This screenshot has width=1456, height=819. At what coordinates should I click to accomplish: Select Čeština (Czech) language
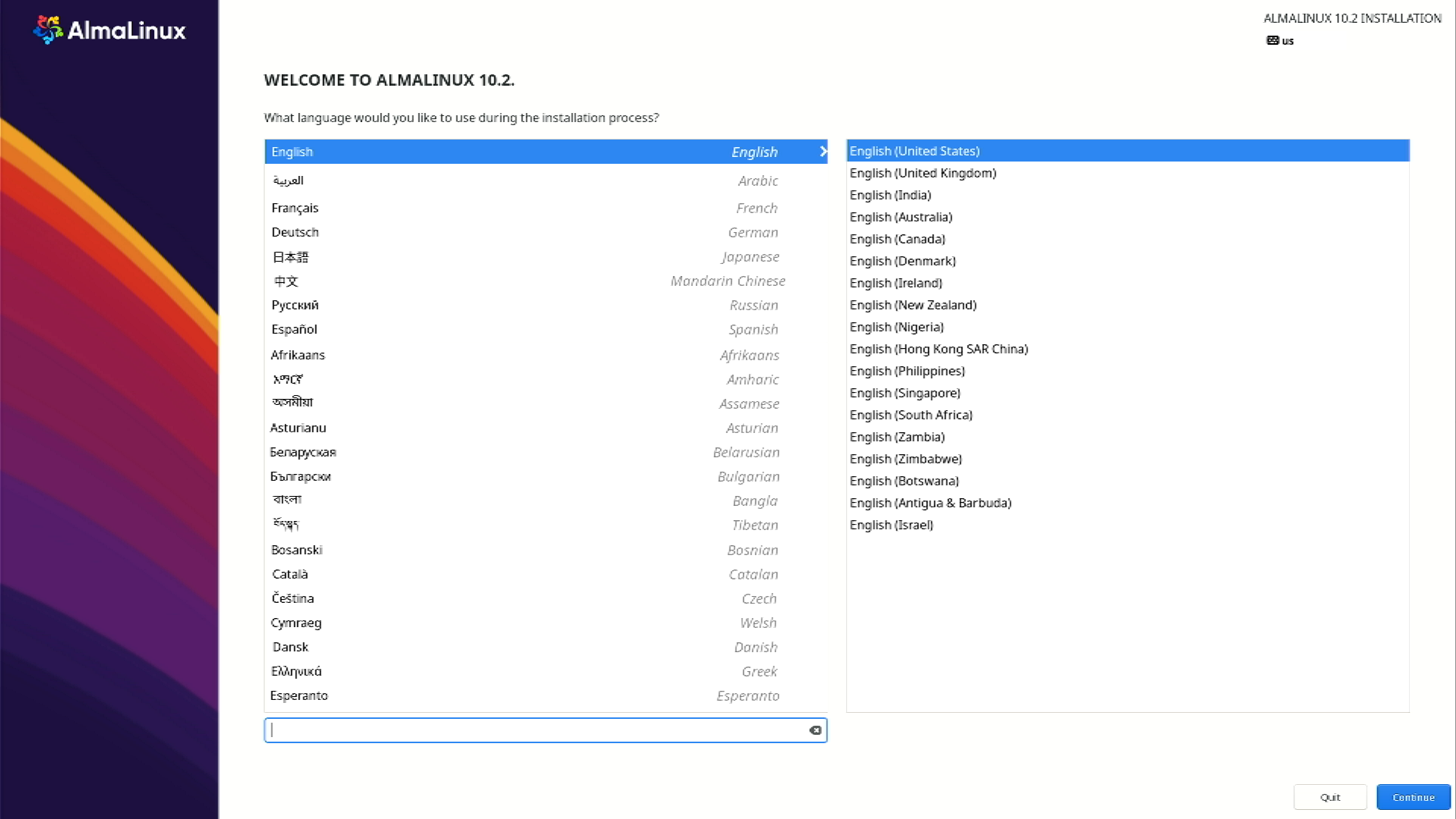[x=546, y=598]
